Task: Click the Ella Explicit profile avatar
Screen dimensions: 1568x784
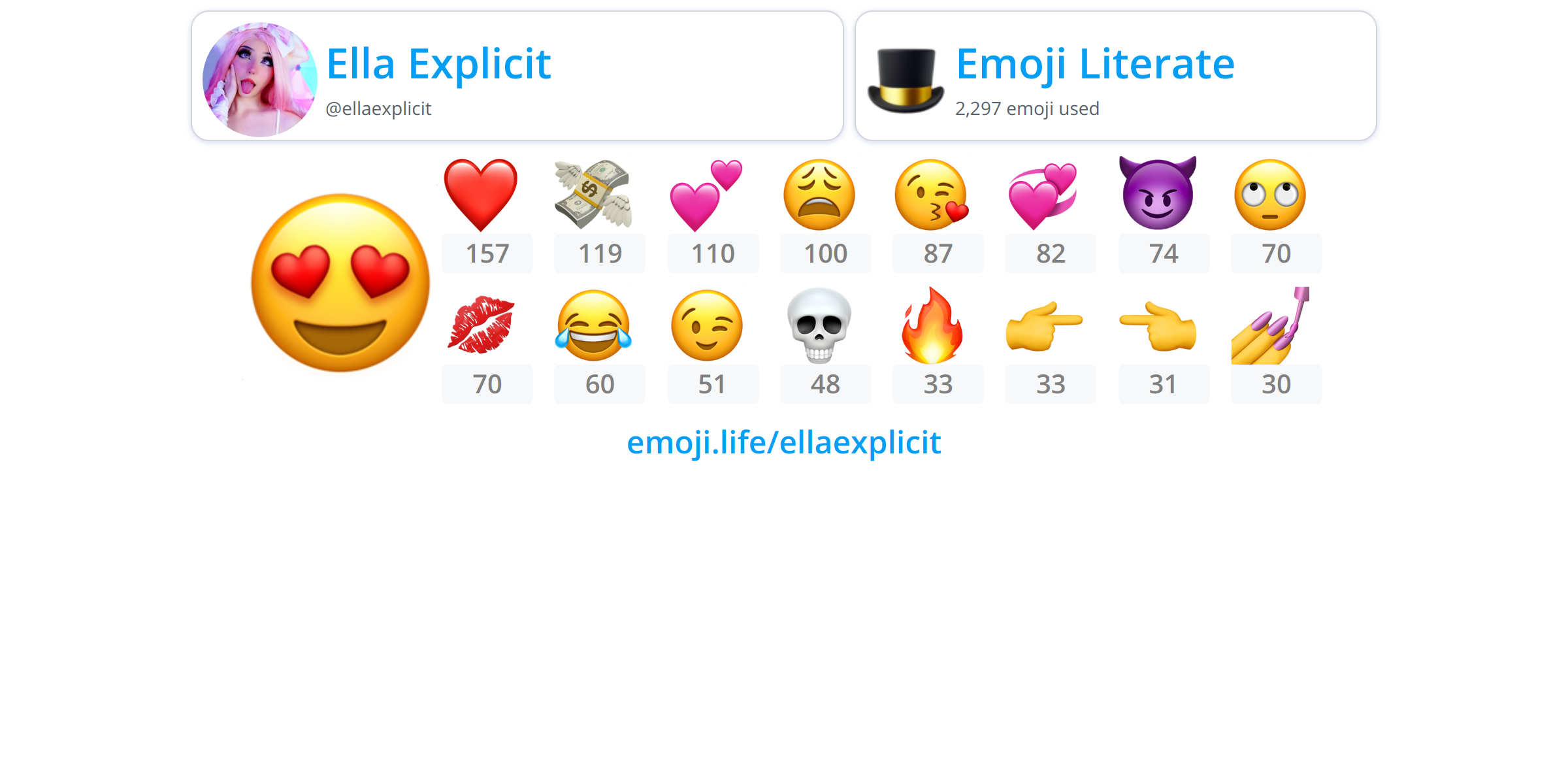Action: [260, 80]
